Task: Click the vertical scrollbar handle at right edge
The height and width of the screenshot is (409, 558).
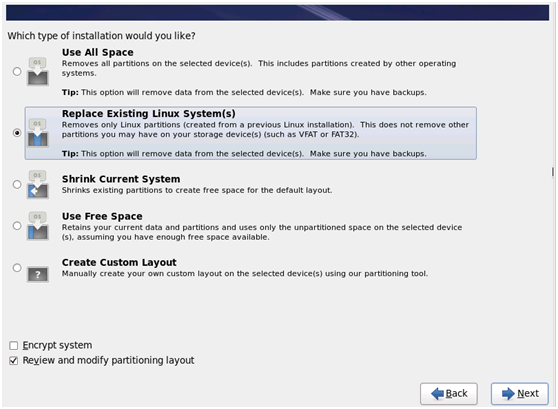Action: pos(553,172)
